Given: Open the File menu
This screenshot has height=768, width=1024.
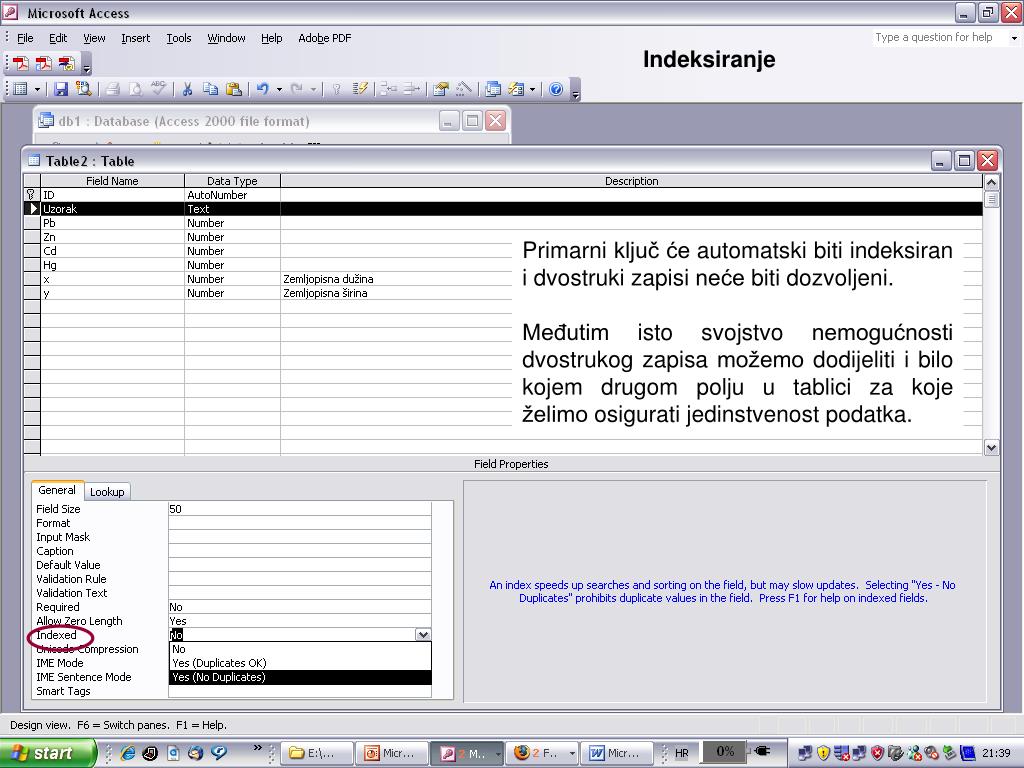Looking at the screenshot, I should (x=25, y=38).
